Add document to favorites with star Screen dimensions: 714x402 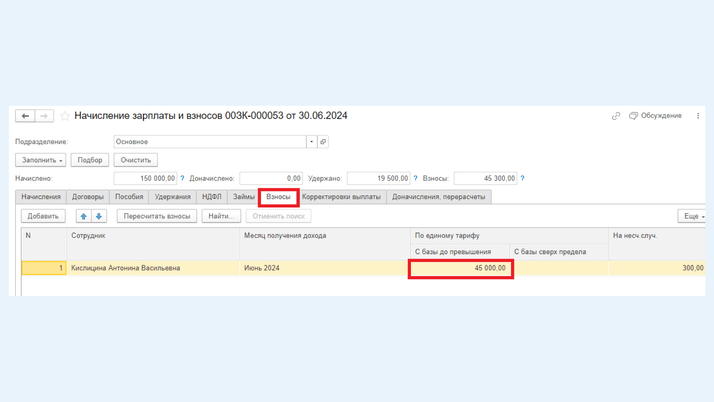(65, 116)
